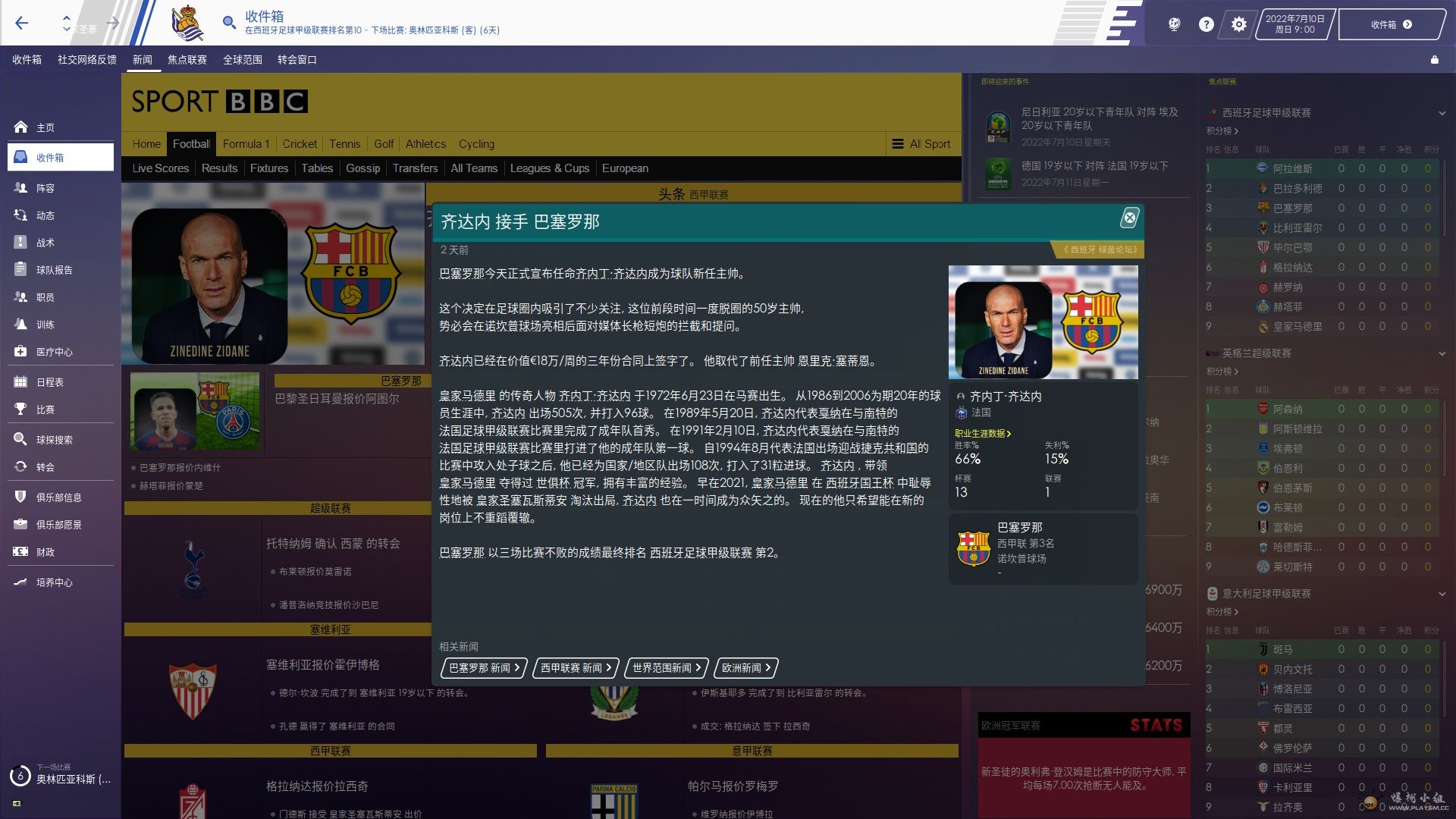The height and width of the screenshot is (819, 1456).
Task: Open headline 格拉纳达报价拉西奇
Action: (317, 786)
